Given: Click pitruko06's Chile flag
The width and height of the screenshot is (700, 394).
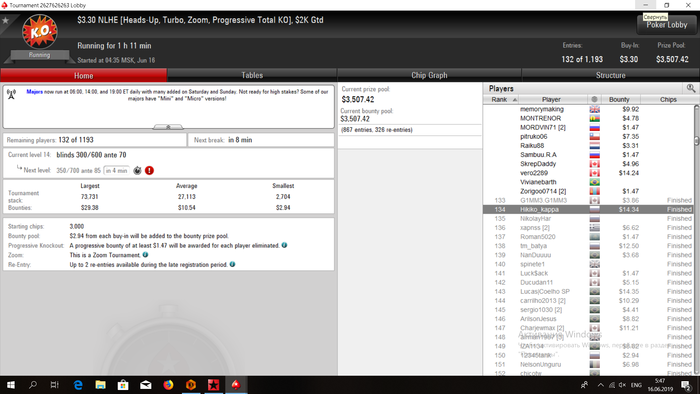Looking at the screenshot, I should pos(595,137).
